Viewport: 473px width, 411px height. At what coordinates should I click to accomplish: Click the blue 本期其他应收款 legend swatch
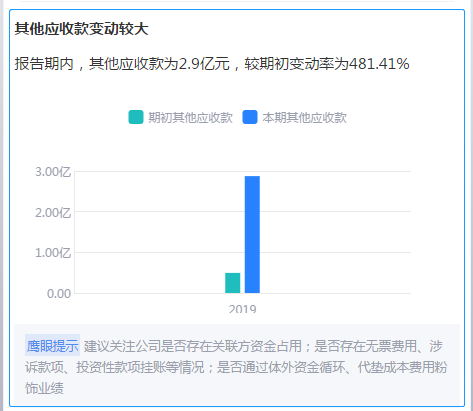pyautogui.click(x=250, y=117)
